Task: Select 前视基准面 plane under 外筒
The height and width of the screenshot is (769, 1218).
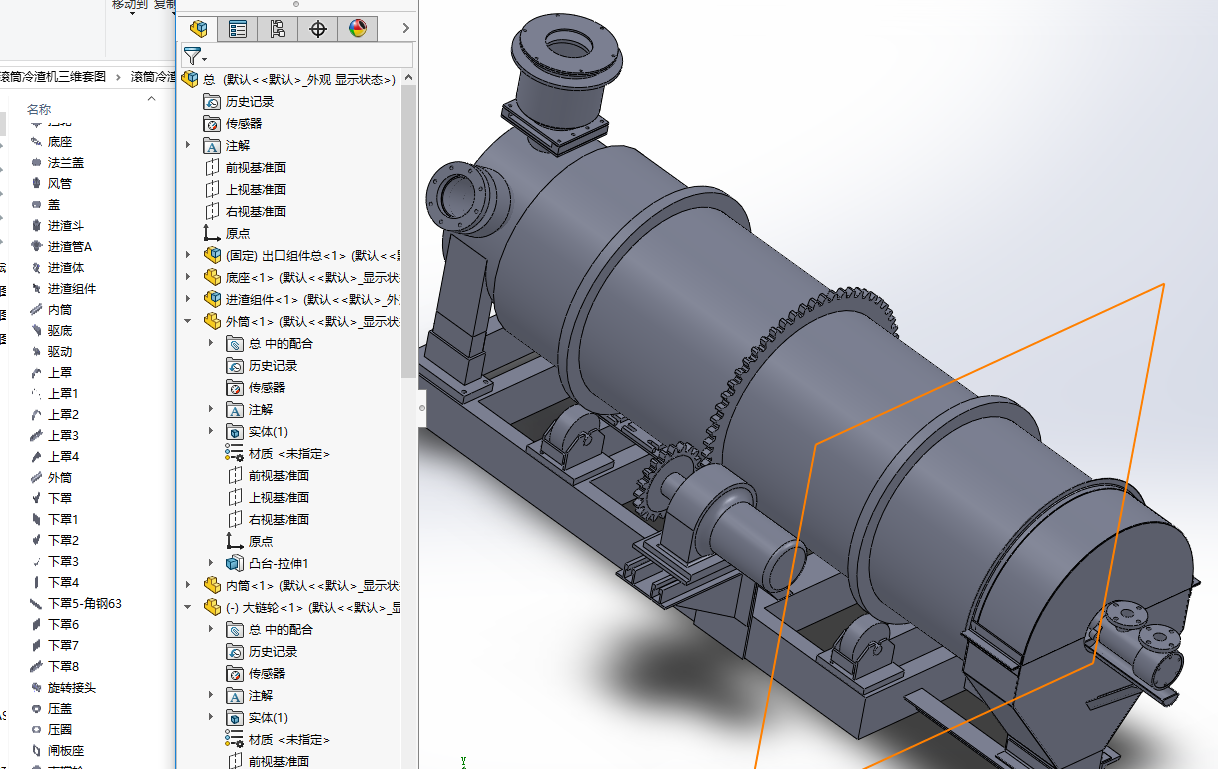Action: tap(278, 475)
